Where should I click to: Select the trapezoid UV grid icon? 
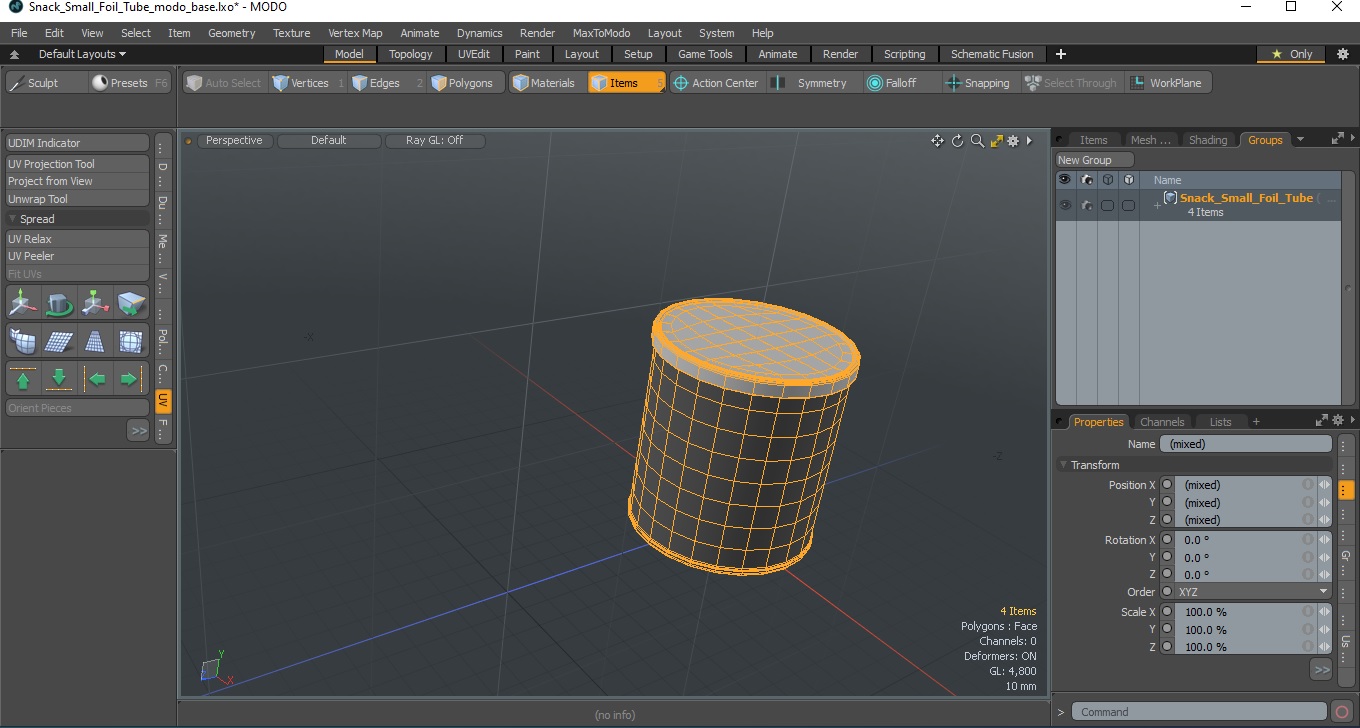(94, 342)
